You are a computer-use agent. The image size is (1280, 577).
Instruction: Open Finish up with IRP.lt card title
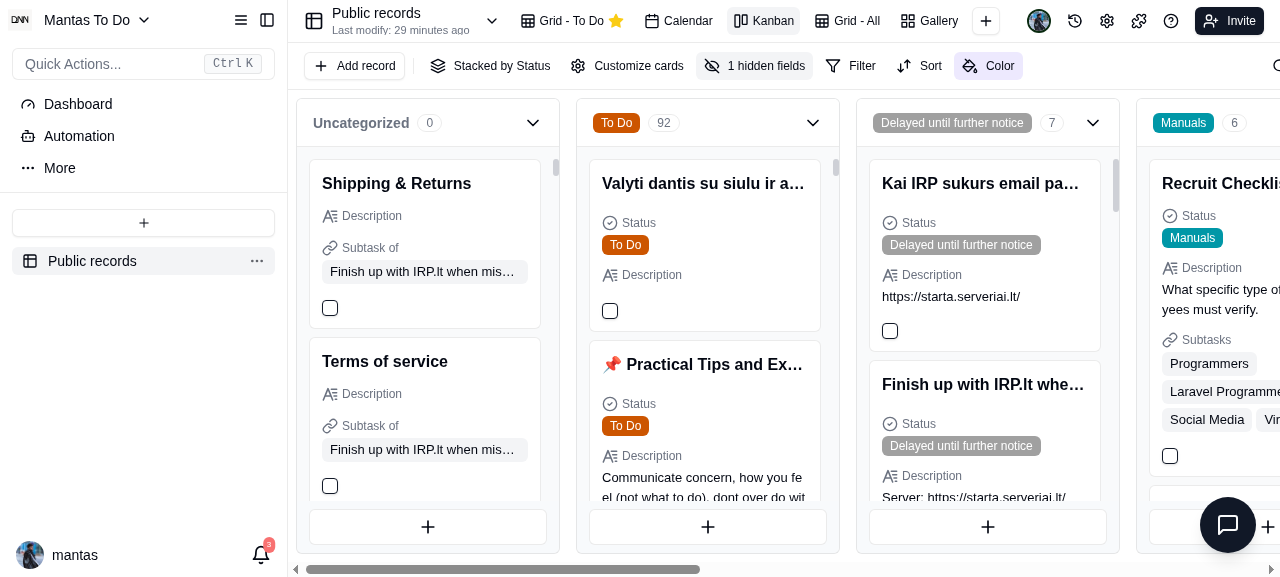(x=983, y=385)
